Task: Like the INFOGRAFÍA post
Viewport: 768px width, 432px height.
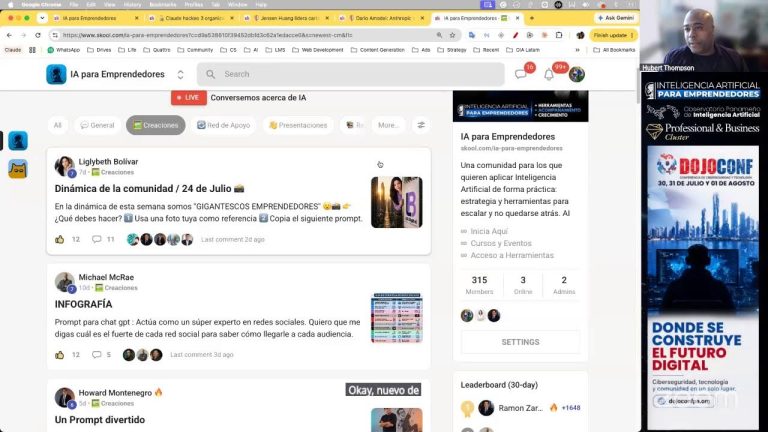Action: pyautogui.click(x=60, y=355)
